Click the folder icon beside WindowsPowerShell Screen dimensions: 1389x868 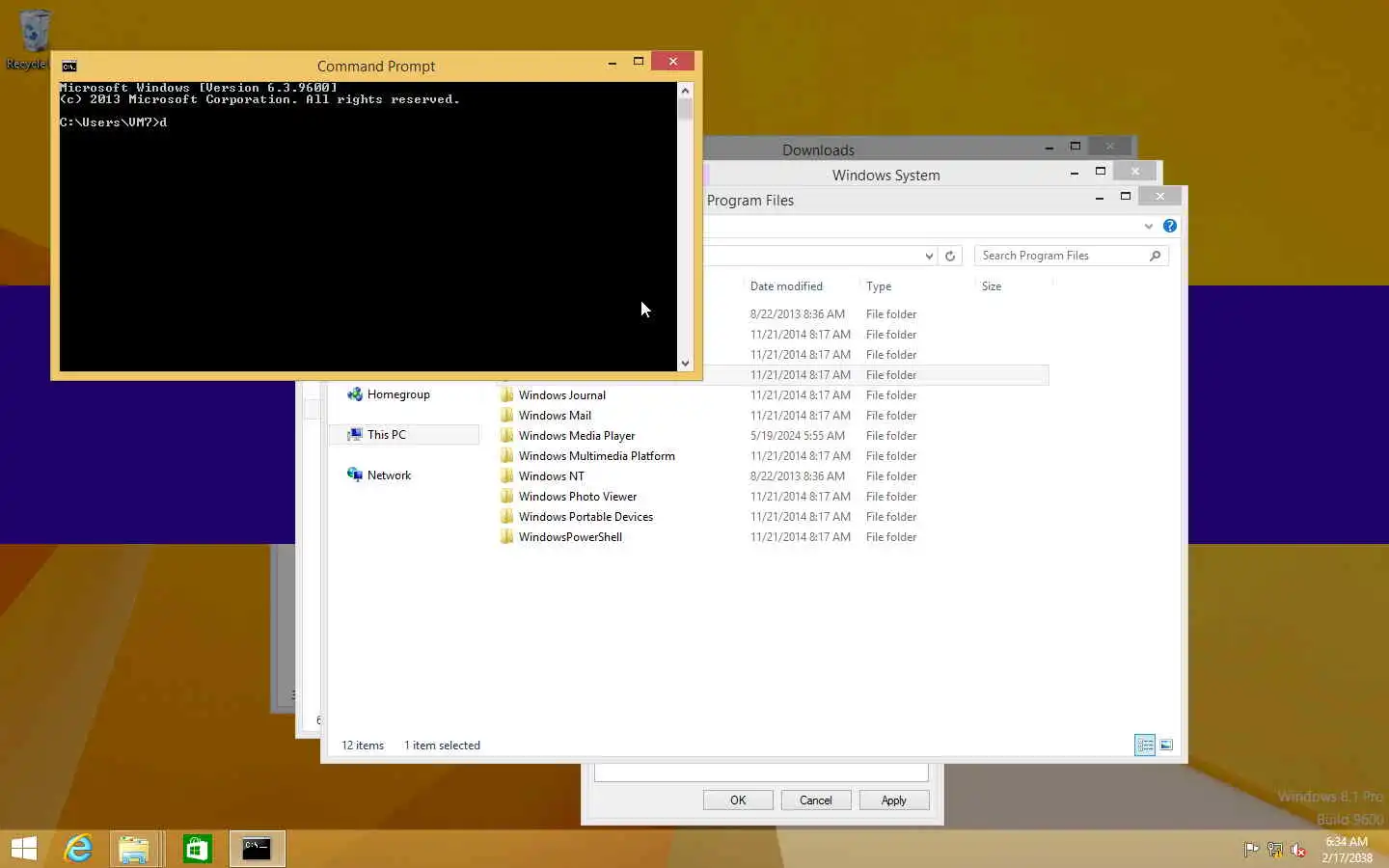(507, 537)
